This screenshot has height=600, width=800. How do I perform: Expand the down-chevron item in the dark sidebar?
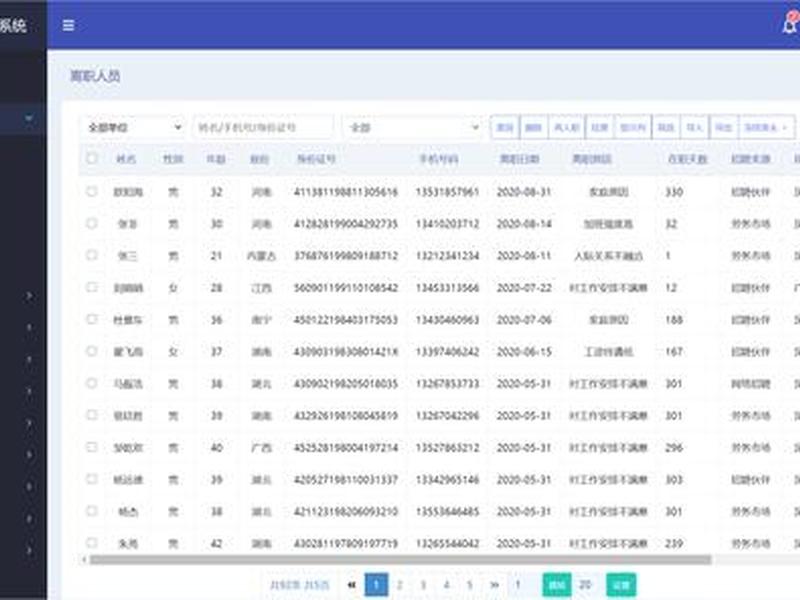click(29, 119)
